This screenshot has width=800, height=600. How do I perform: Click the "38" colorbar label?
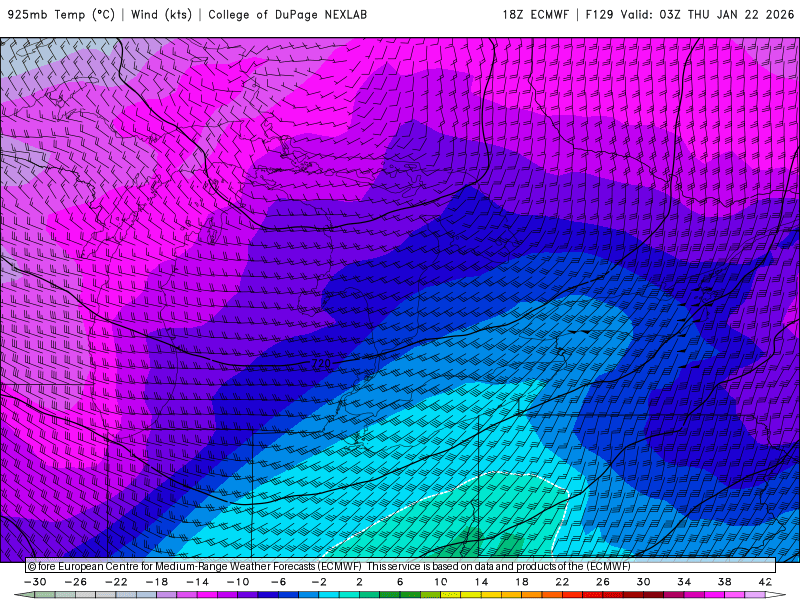pos(724,582)
